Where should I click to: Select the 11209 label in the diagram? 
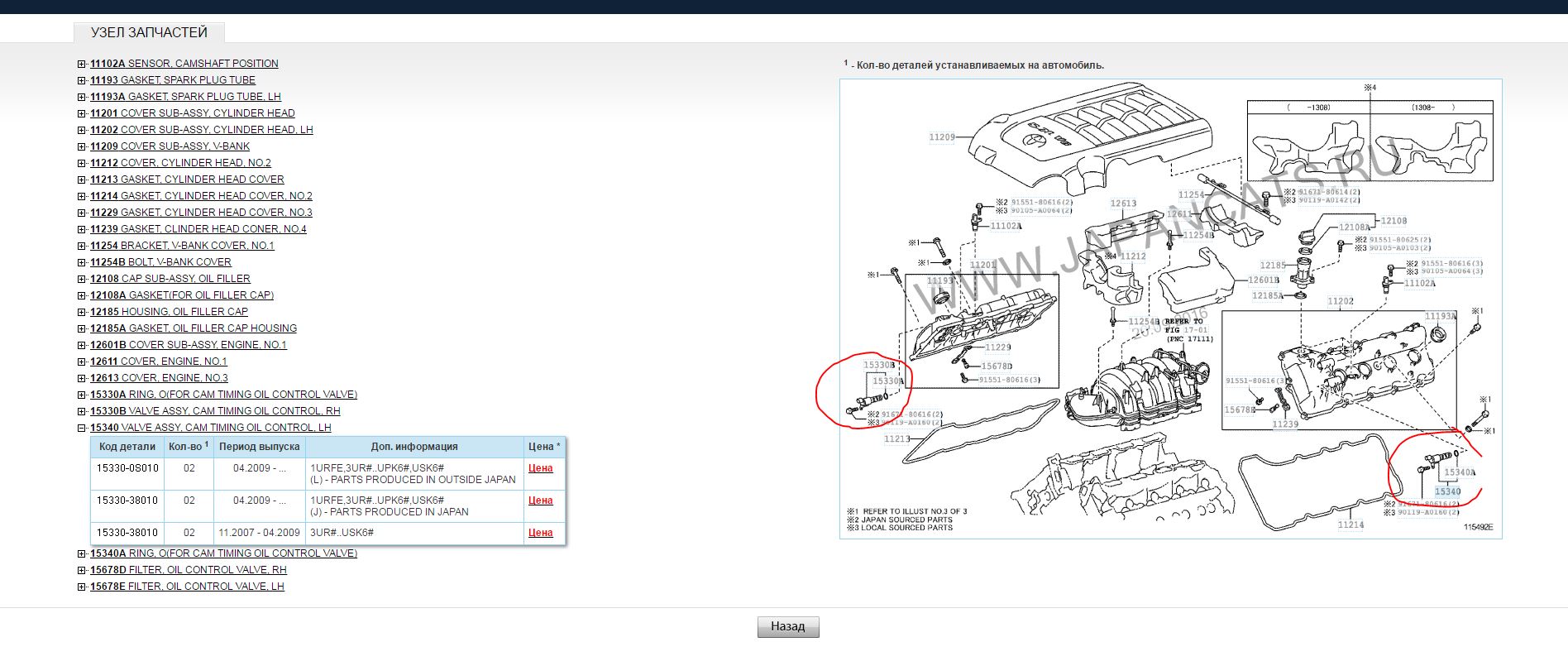point(942,137)
